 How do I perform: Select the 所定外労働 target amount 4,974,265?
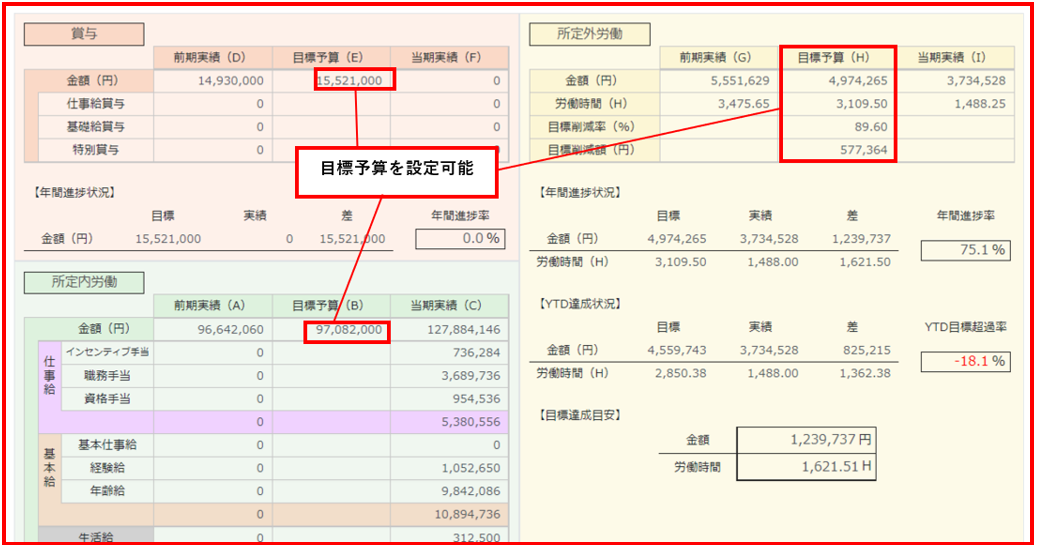click(838, 80)
